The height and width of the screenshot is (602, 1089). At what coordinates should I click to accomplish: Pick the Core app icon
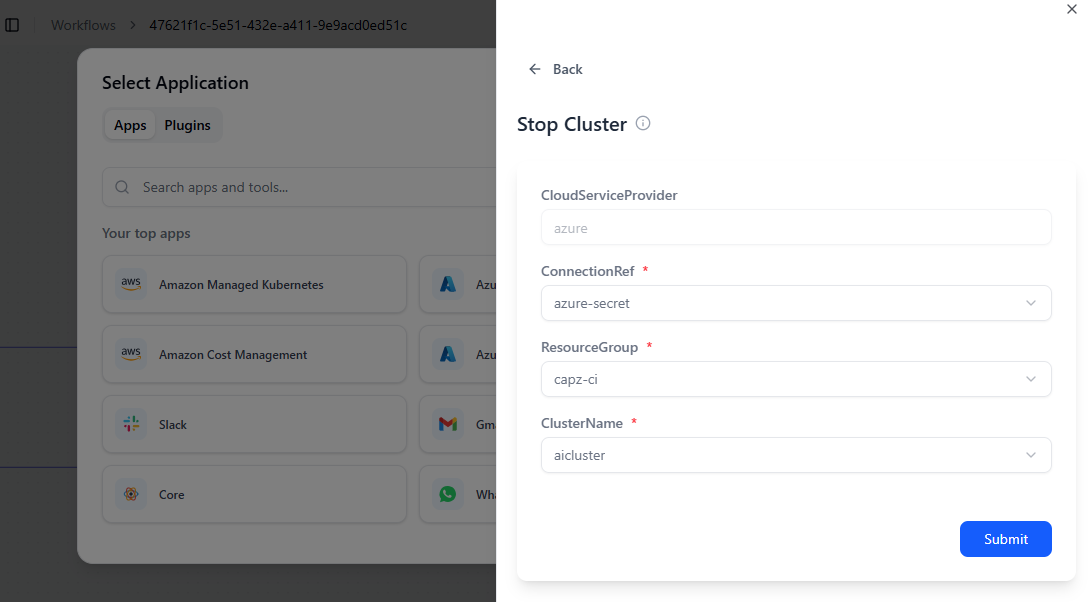(131, 495)
